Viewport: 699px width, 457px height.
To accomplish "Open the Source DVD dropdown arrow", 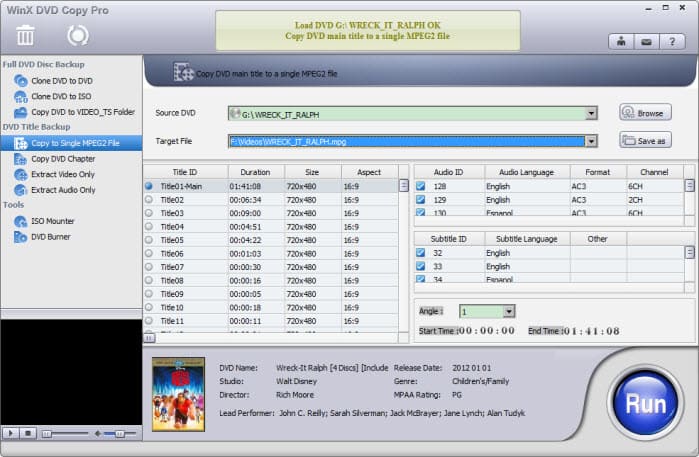I will click(591, 113).
